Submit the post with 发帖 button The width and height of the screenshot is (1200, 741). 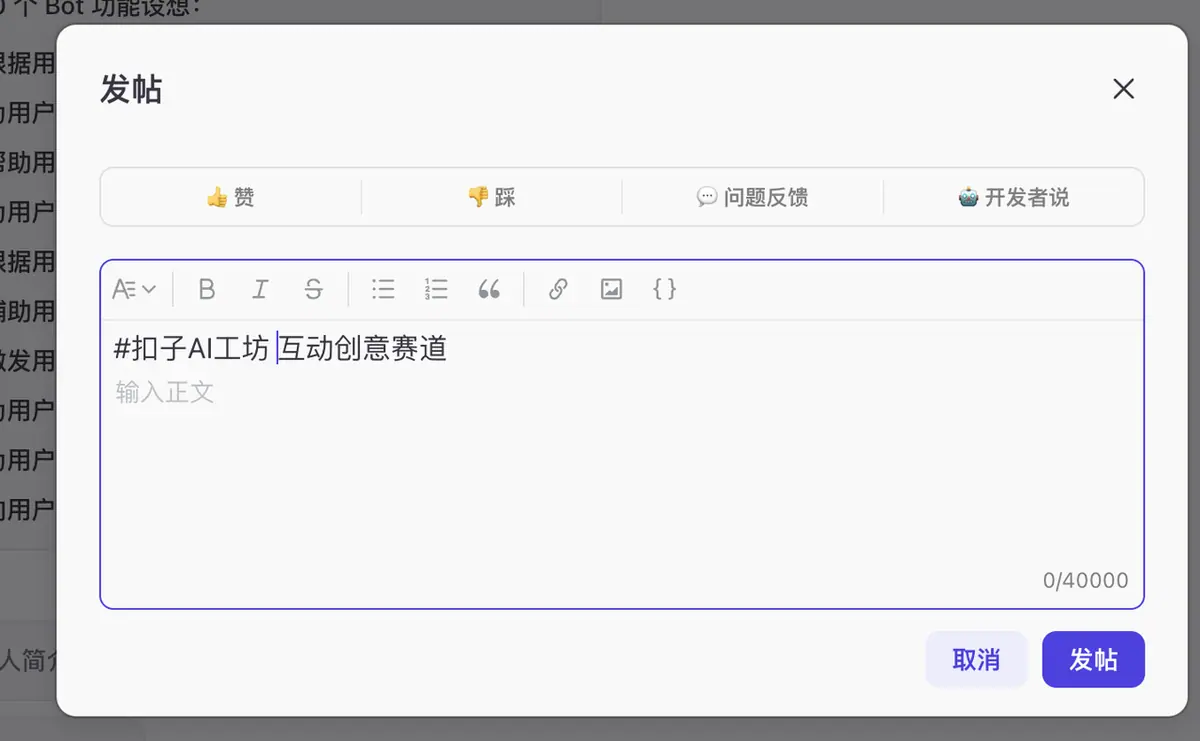coord(1093,660)
